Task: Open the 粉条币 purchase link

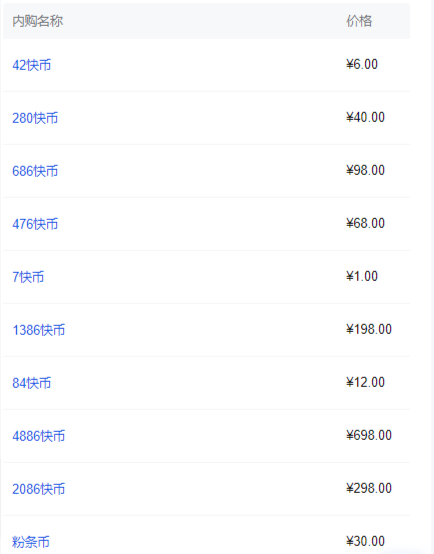Action: tap(31, 542)
